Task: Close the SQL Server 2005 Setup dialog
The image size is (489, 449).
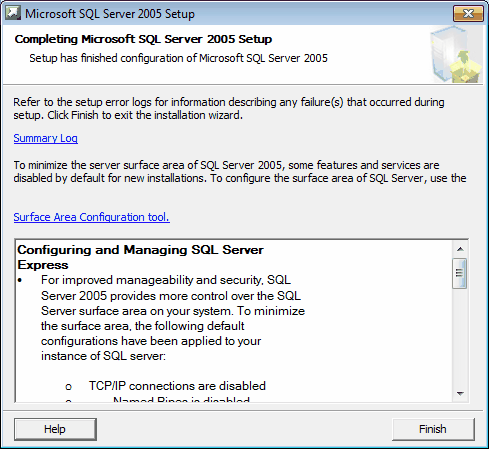Action: pos(468,14)
